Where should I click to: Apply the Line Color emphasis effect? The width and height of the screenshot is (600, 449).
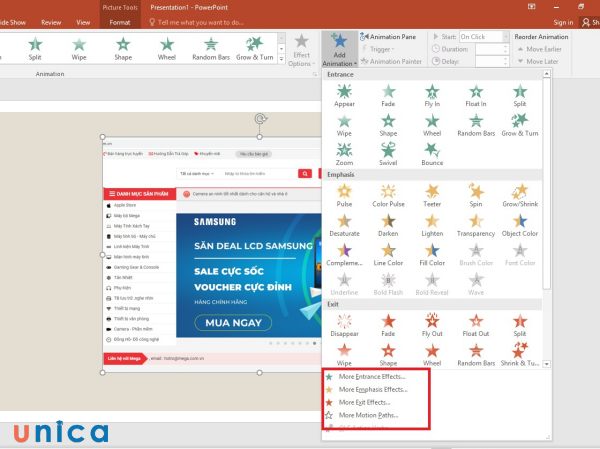pos(388,255)
